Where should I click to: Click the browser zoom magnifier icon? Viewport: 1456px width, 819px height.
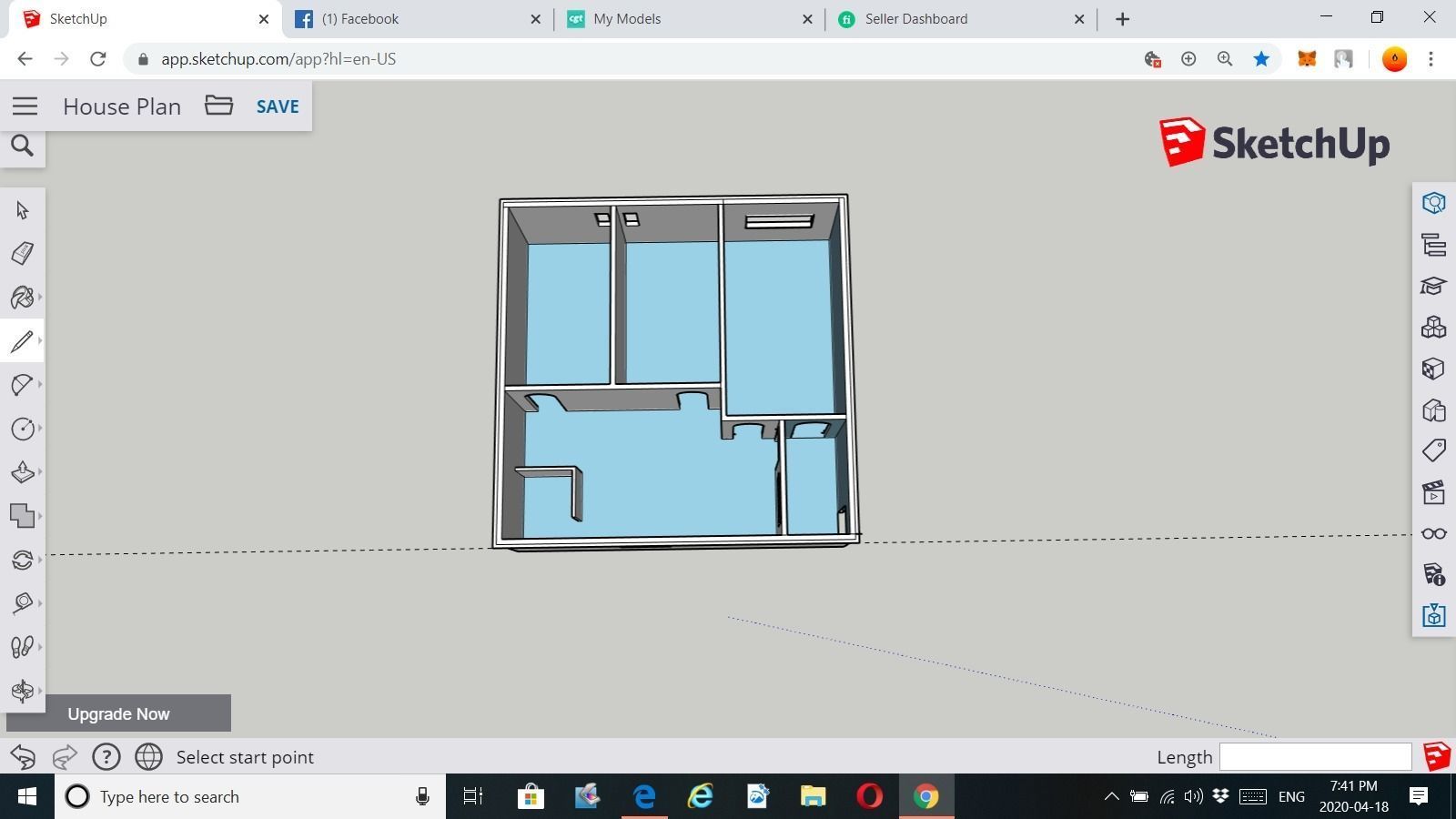coord(1225,59)
